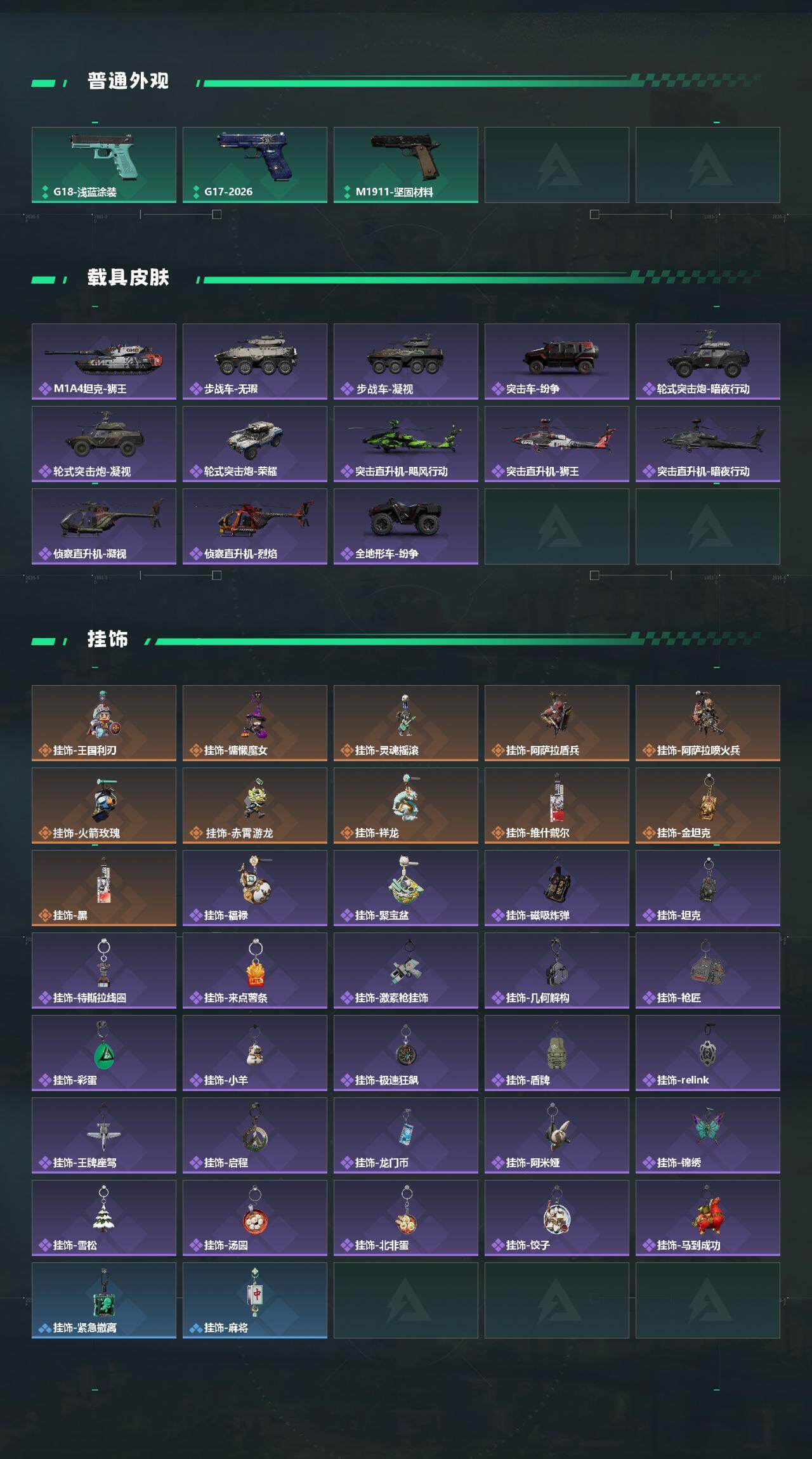Select the G18-浅蓝涂装 pistol skin
Screen dimensions: 812x1459
[104, 165]
